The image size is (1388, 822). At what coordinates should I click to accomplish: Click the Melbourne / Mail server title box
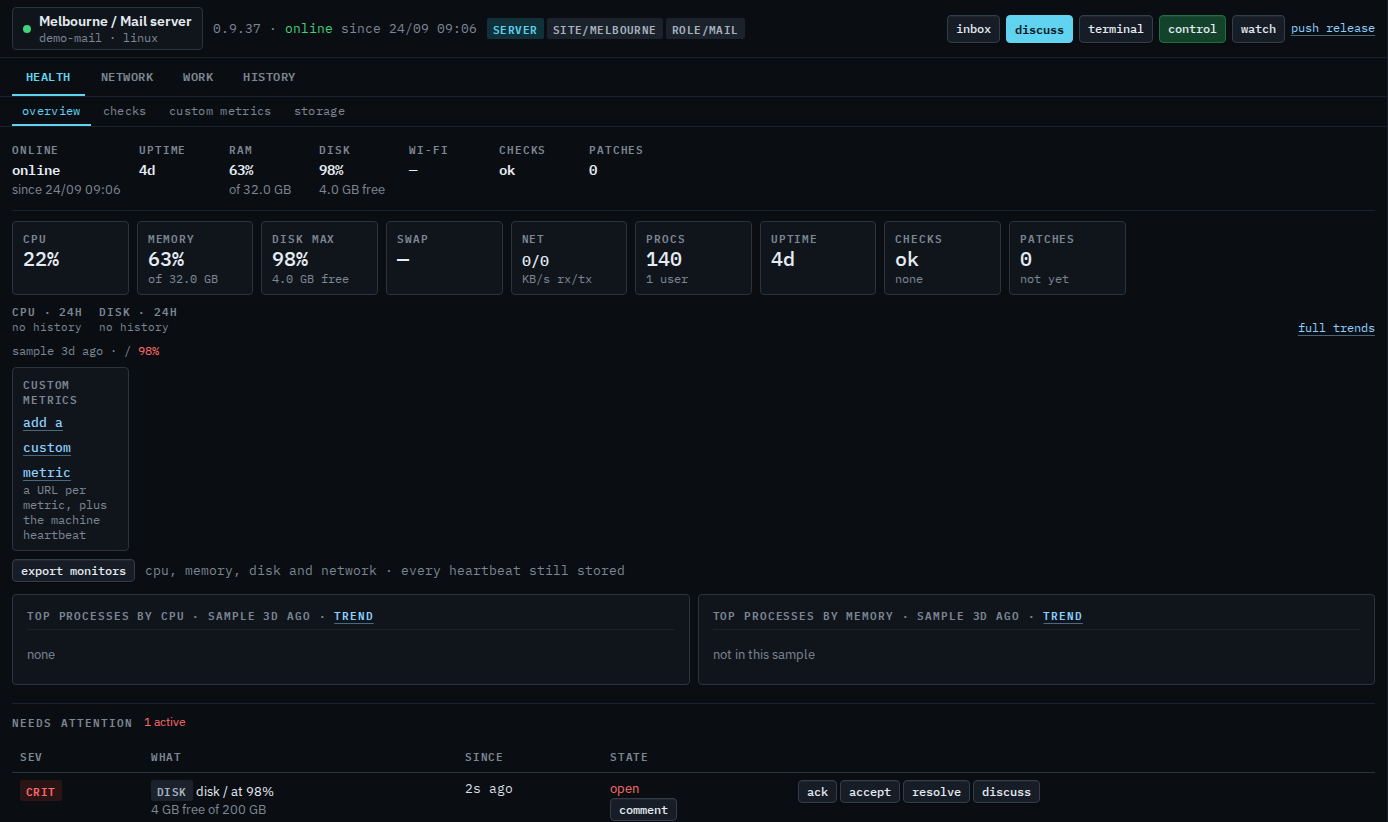tap(107, 29)
